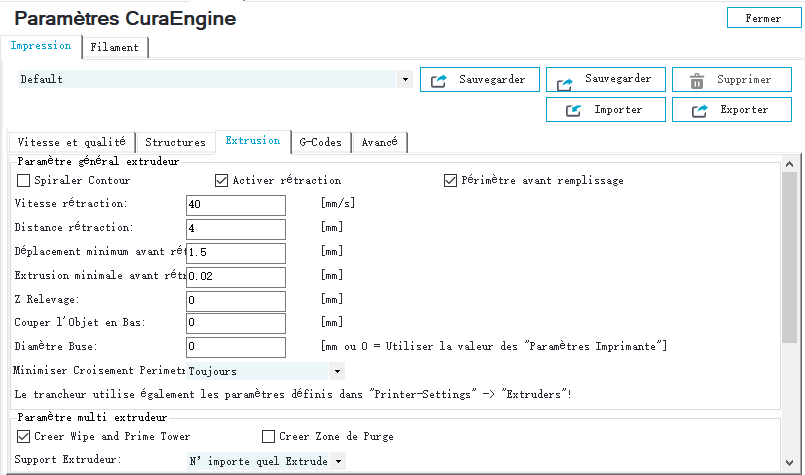This screenshot has width=805, height=475.
Task: Click the Distance rétraction input field
Action: tap(236, 229)
